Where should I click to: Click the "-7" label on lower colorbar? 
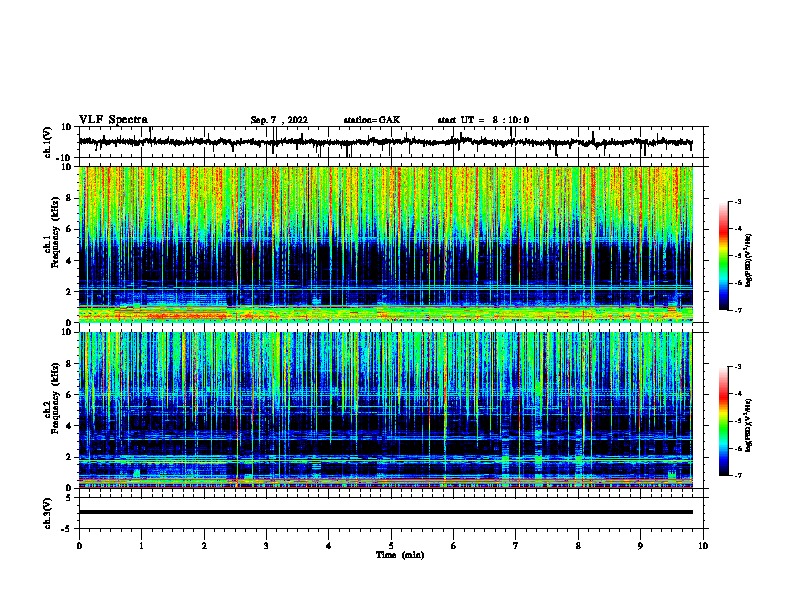(x=737, y=475)
